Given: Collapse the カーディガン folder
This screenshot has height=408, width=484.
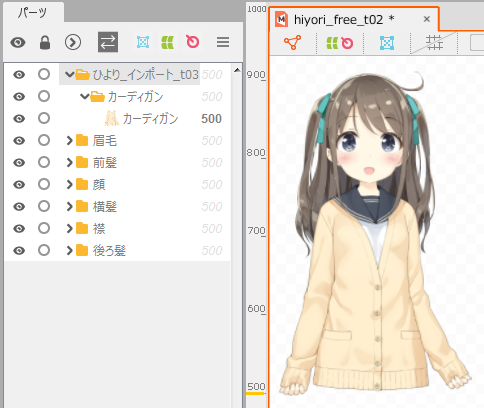Looking at the screenshot, I should [85, 97].
